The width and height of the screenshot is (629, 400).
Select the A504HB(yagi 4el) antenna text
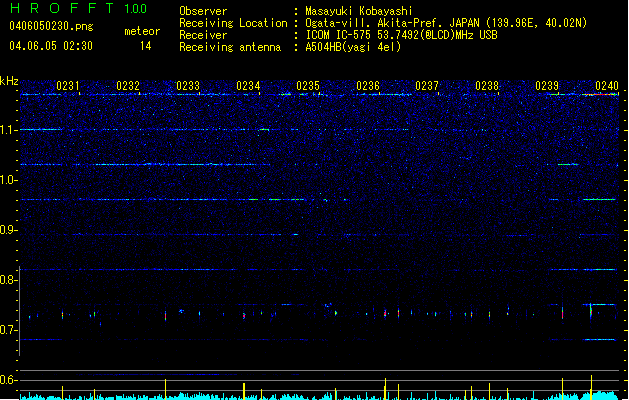(353, 47)
